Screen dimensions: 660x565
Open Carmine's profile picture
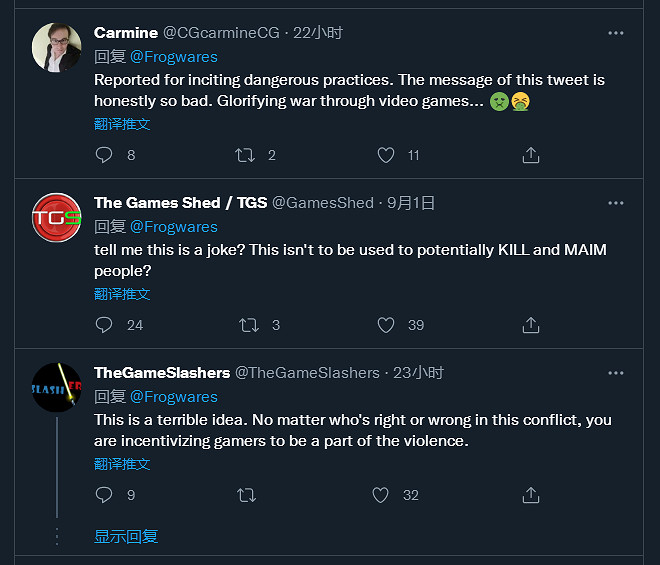coord(57,48)
